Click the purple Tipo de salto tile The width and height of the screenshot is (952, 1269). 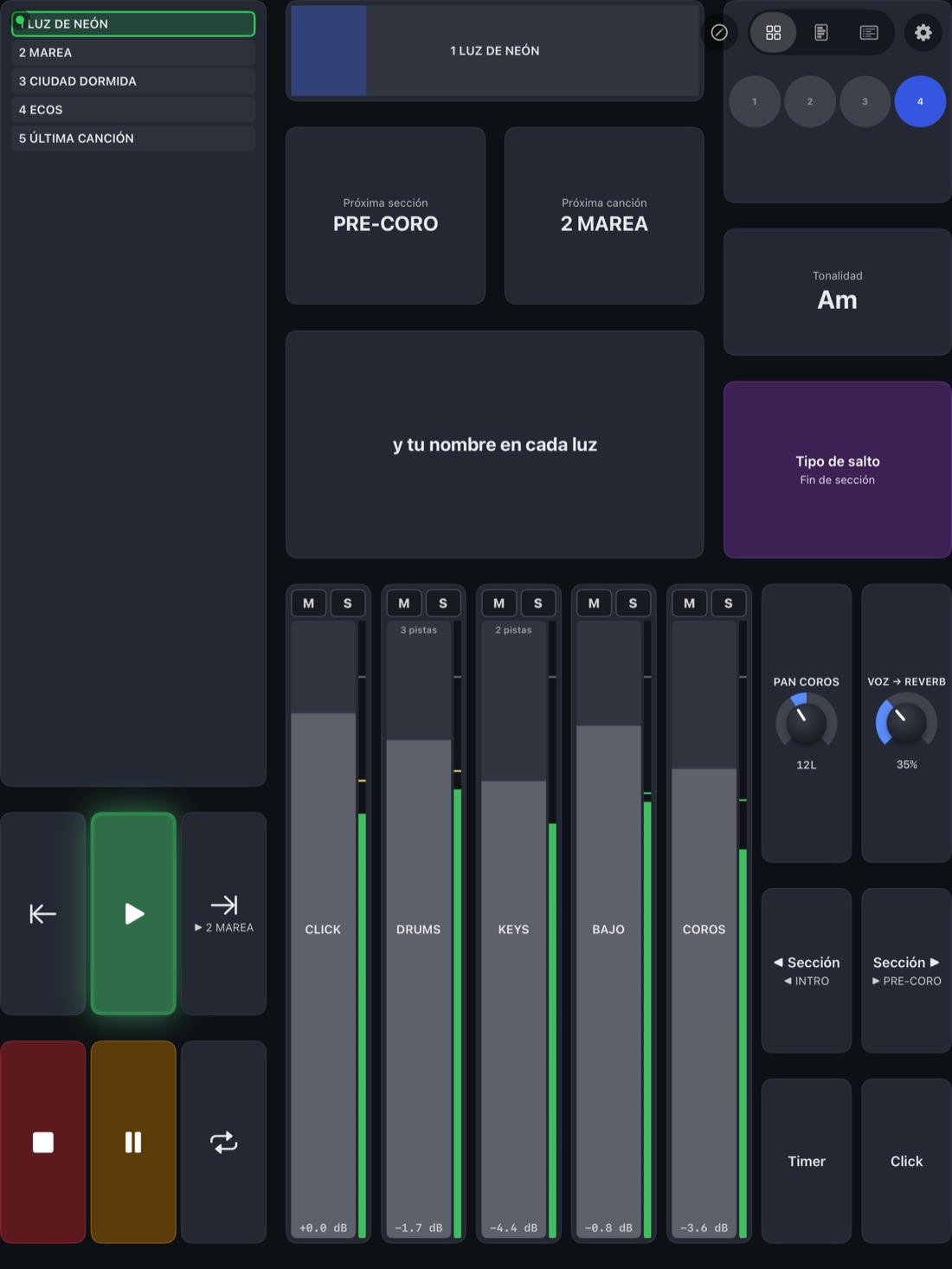click(x=838, y=469)
